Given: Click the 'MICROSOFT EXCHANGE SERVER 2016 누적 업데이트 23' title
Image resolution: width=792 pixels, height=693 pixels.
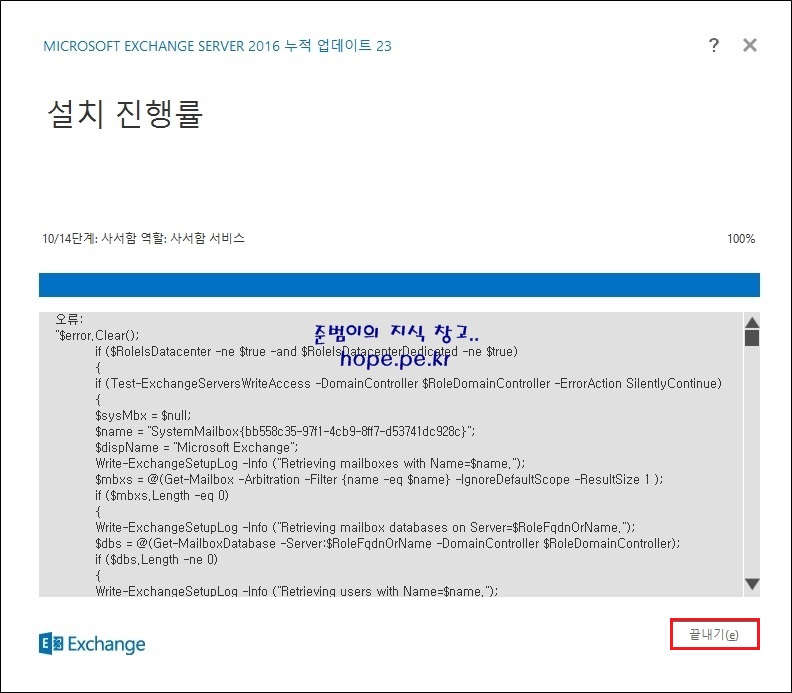Looking at the screenshot, I should tap(217, 46).
